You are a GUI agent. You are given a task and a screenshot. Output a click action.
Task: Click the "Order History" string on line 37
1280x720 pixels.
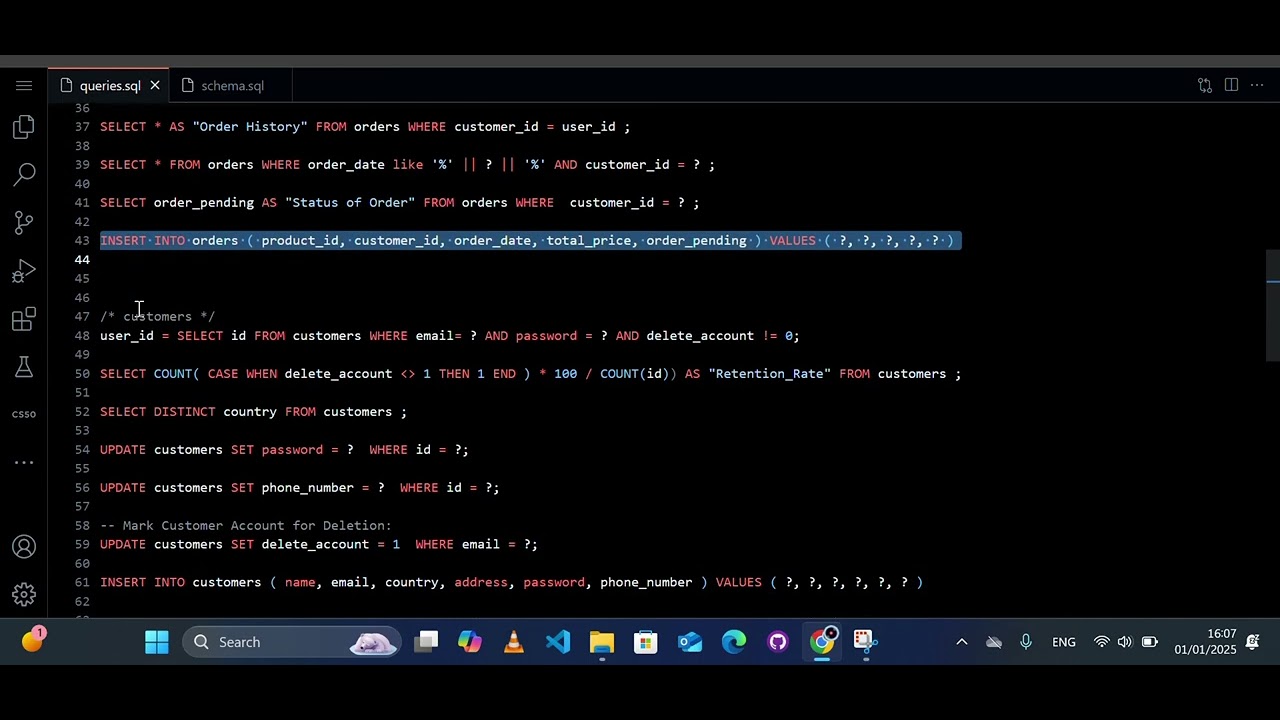coord(250,127)
